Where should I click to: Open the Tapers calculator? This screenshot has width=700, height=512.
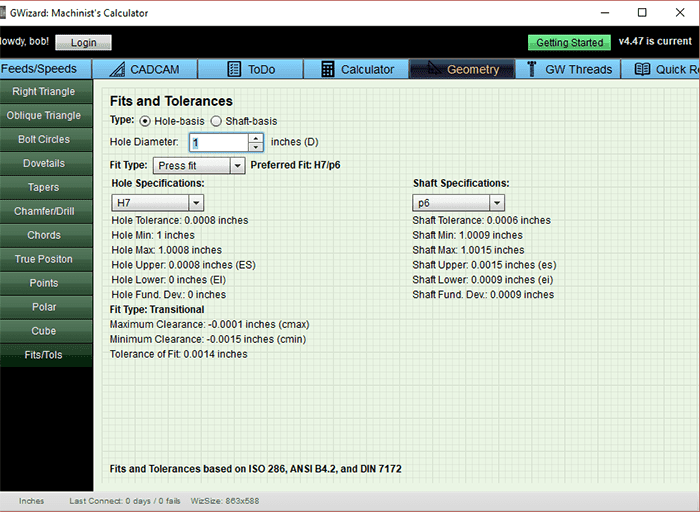click(46, 187)
